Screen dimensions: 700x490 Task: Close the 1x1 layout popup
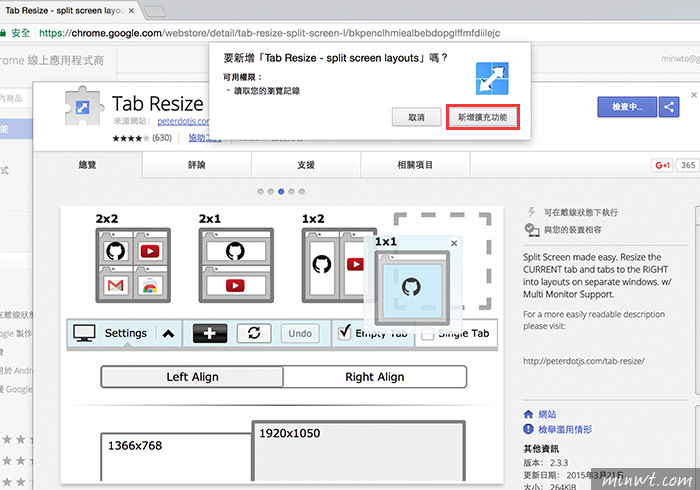[454, 243]
